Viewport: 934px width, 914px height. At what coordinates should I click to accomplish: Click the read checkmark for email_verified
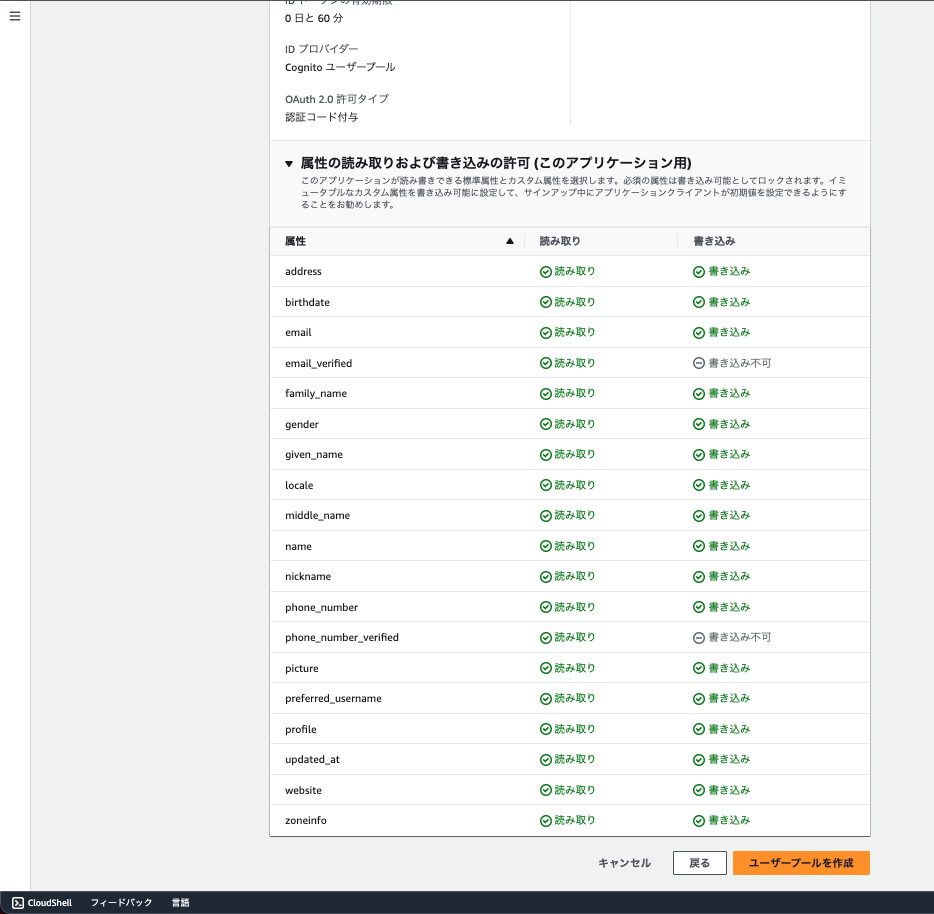pyautogui.click(x=546, y=363)
